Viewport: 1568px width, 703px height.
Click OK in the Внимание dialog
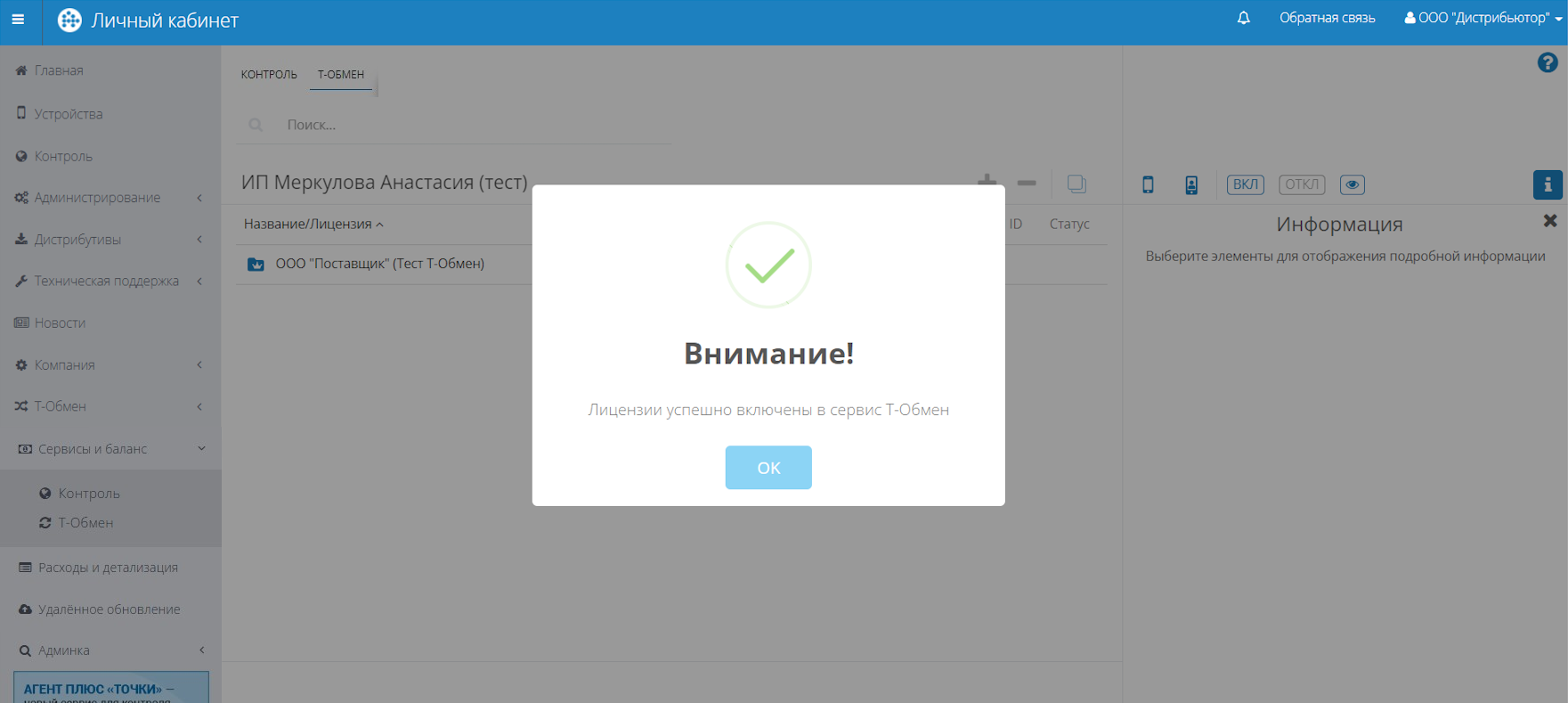coord(768,468)
